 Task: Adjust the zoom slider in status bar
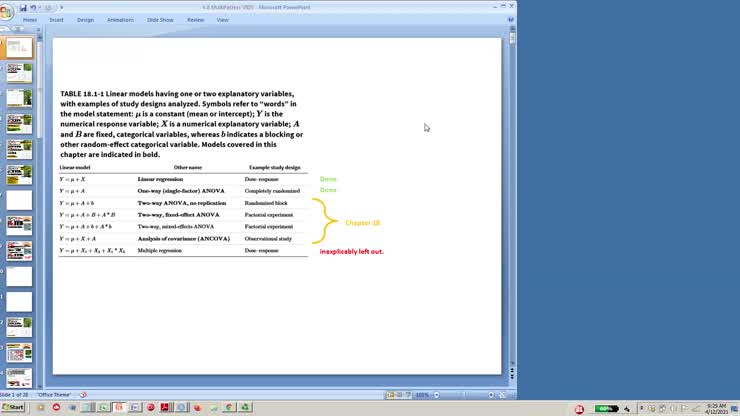464,395
